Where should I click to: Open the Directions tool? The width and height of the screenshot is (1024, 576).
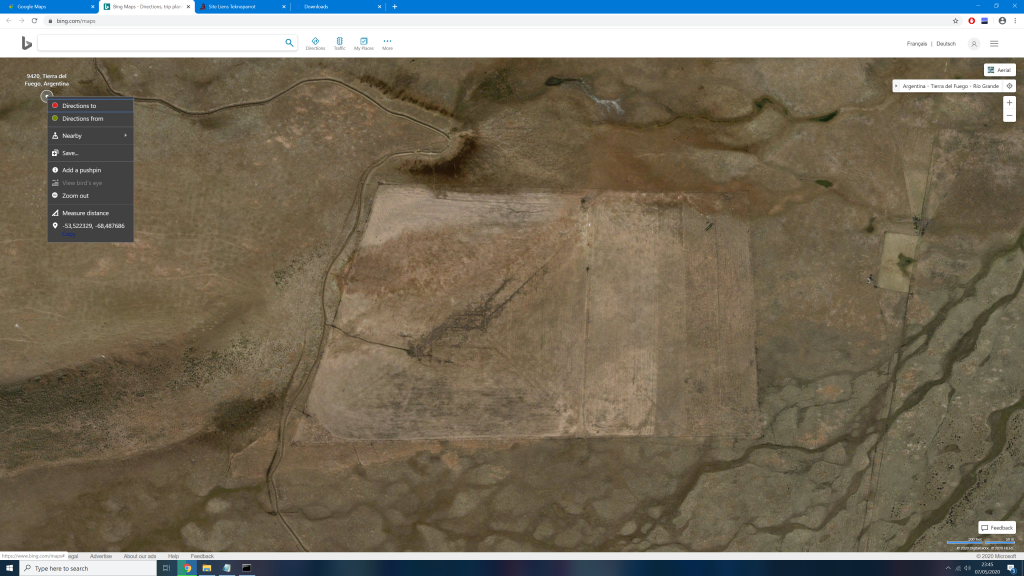coord(315,43)
